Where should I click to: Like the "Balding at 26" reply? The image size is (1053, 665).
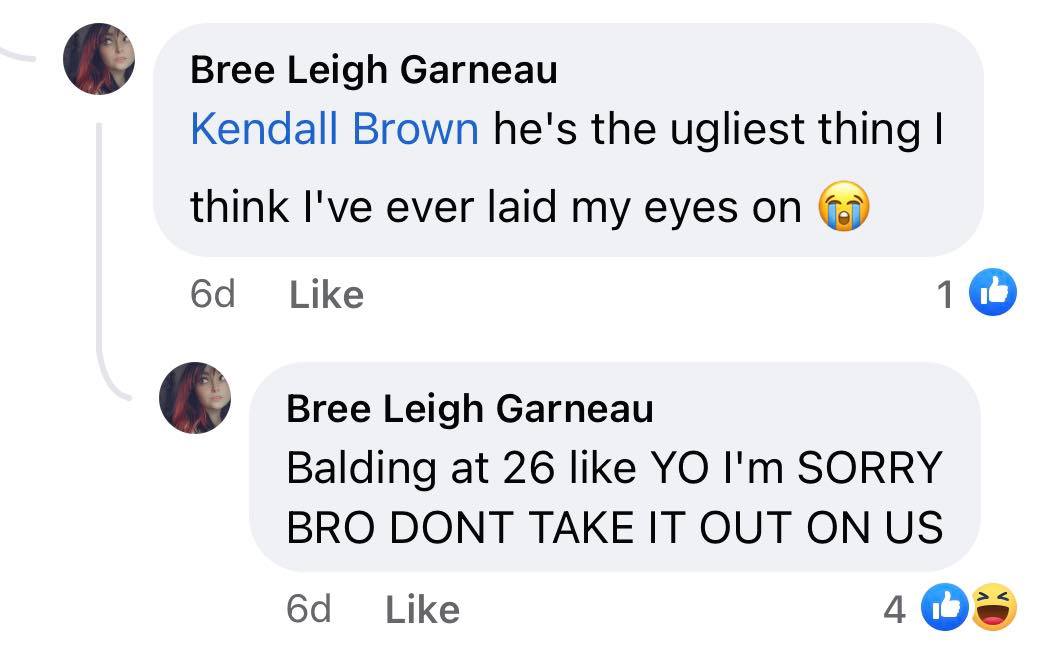[422, 609]
